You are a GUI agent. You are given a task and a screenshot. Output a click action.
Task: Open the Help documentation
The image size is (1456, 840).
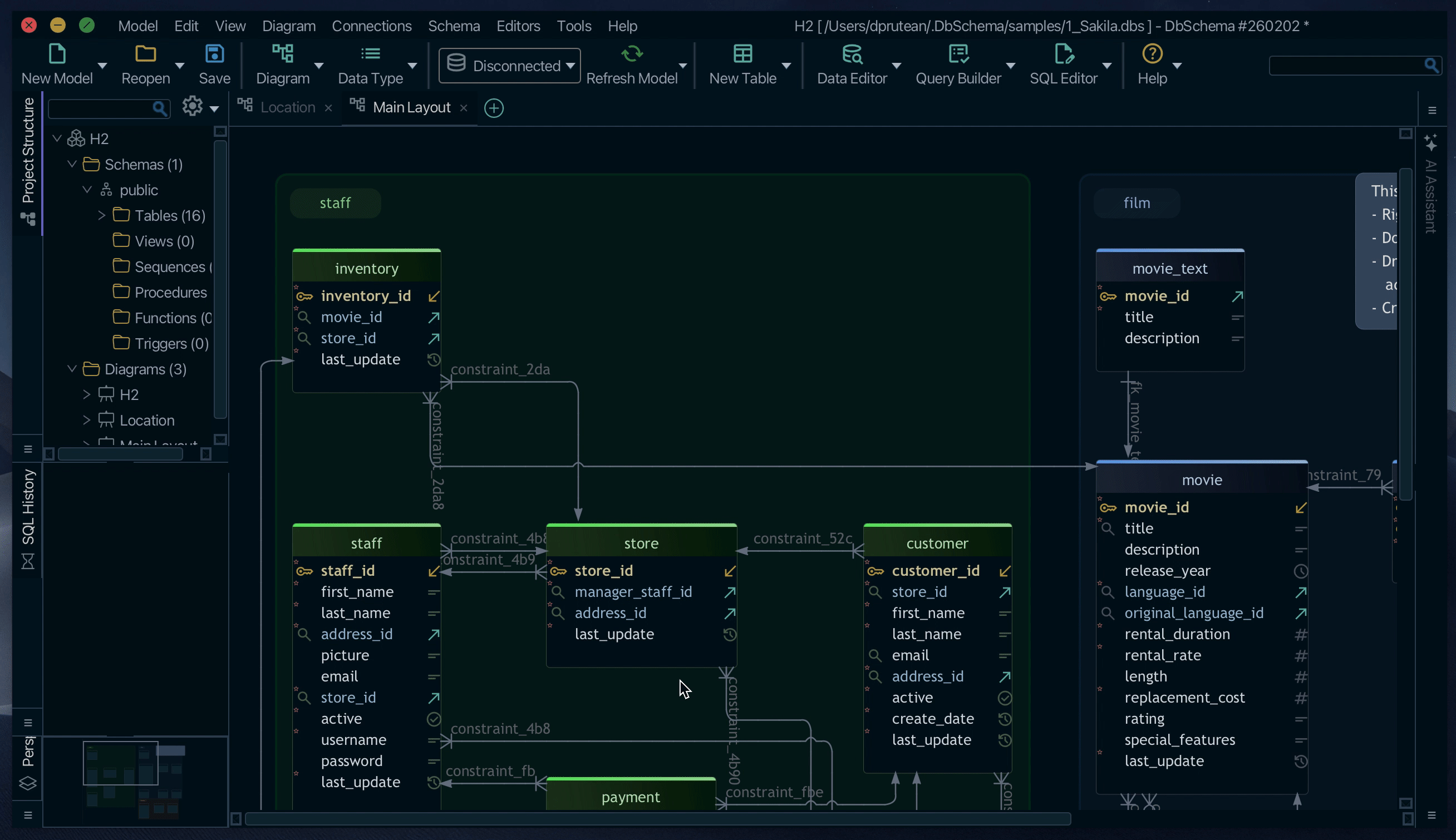point(1153,63)
